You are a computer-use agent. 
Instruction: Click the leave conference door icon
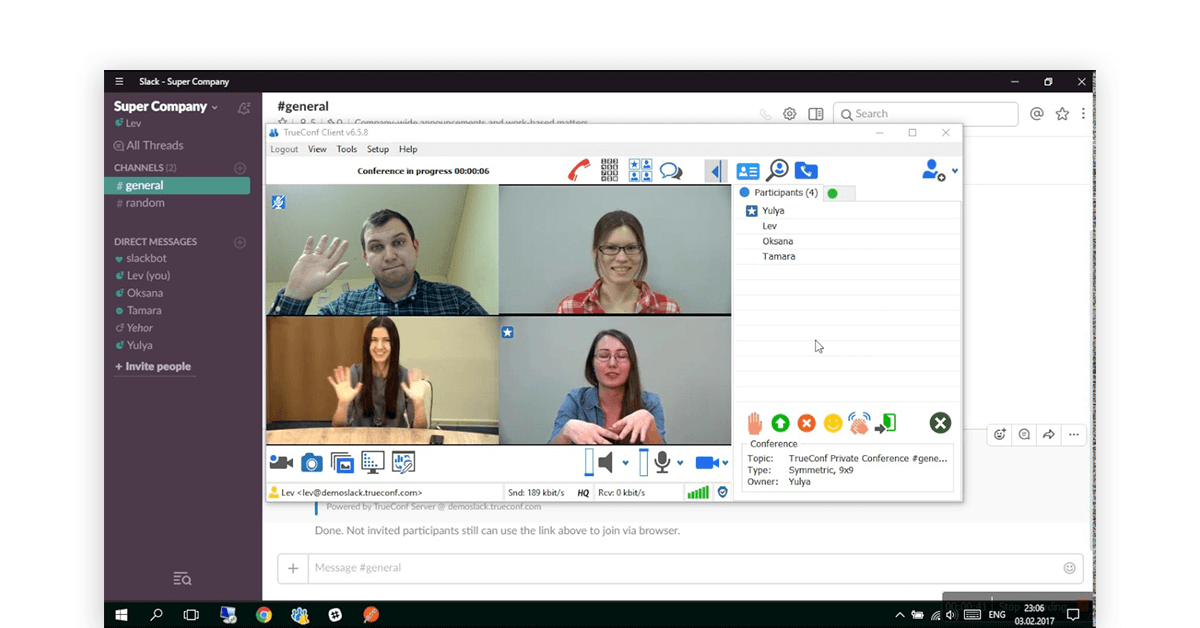pos(885,423)
